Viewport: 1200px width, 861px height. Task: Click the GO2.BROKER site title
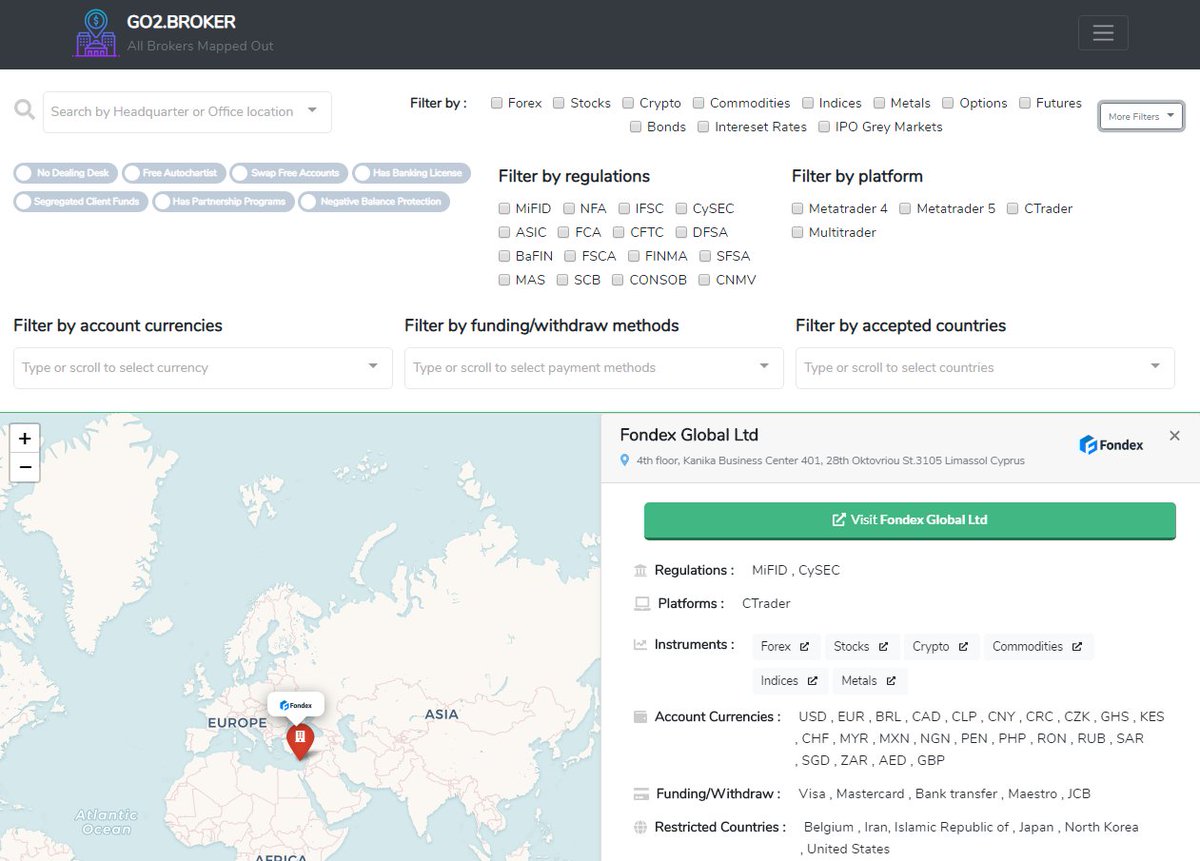[x=181, y=21]
